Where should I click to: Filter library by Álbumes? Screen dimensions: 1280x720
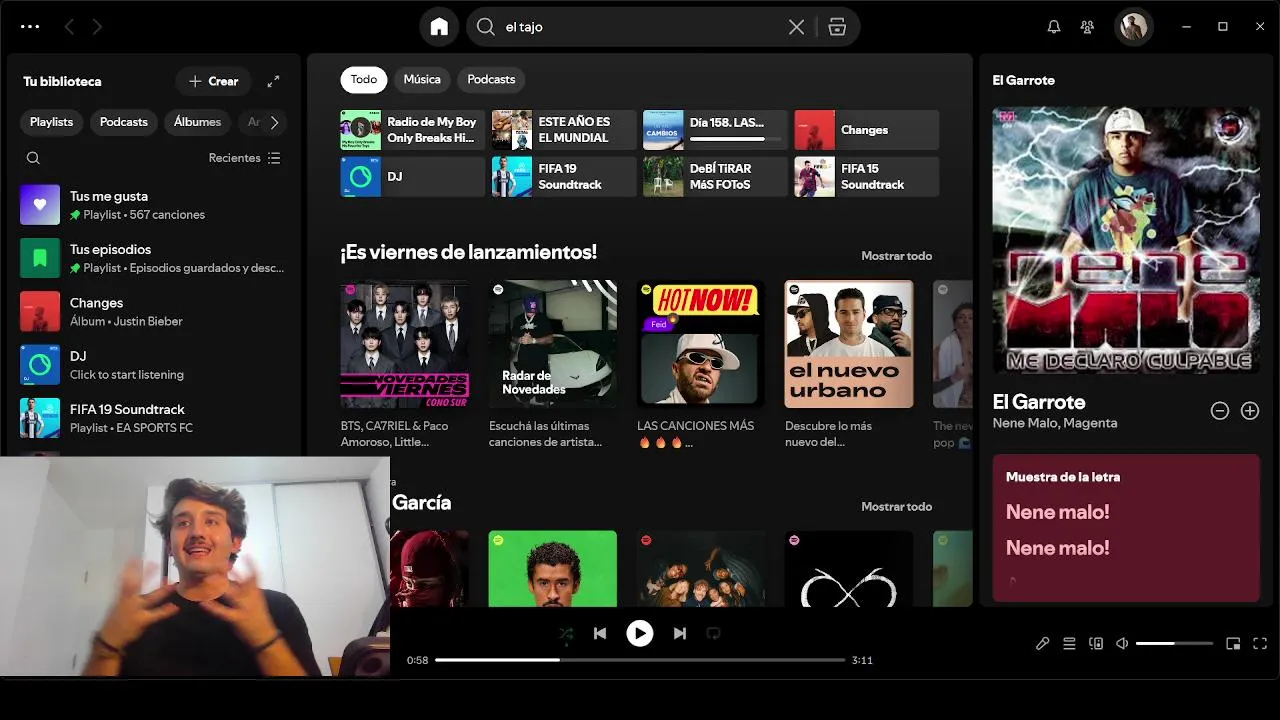(197, 122)
